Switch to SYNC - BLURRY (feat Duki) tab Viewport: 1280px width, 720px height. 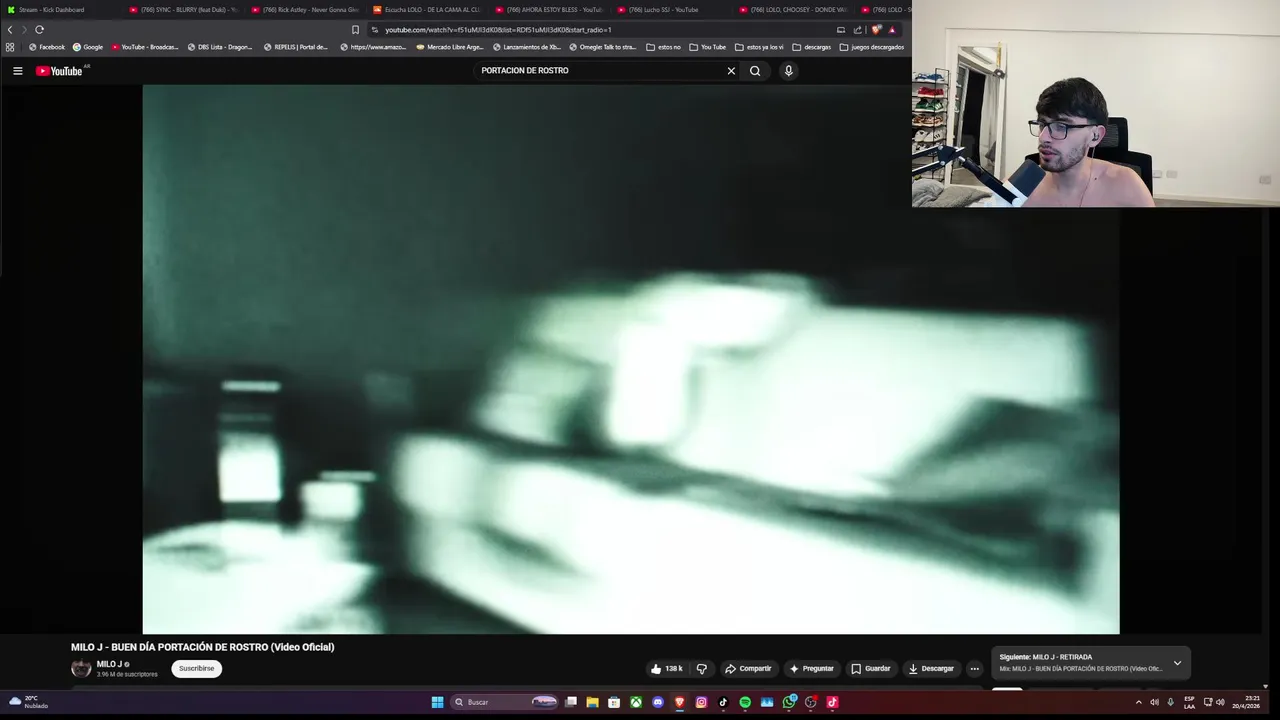click(183, 10)
